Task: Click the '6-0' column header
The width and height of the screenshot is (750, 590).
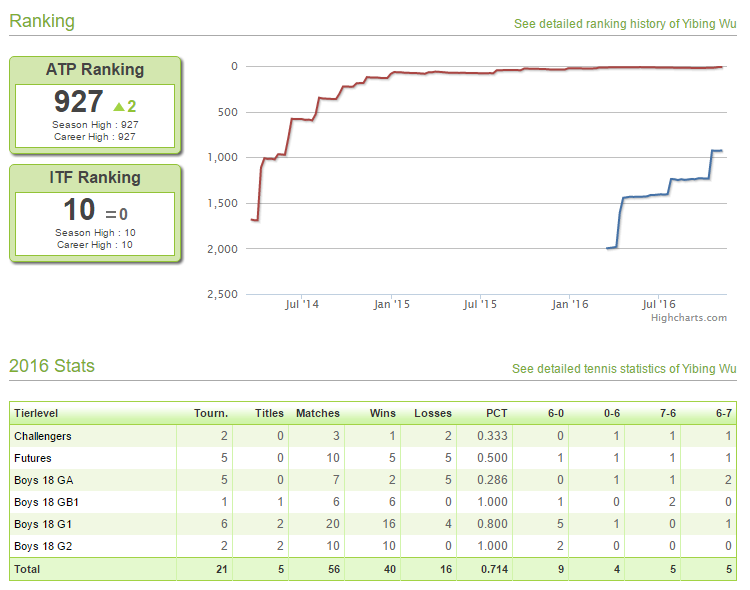Action: pos(556,413)
